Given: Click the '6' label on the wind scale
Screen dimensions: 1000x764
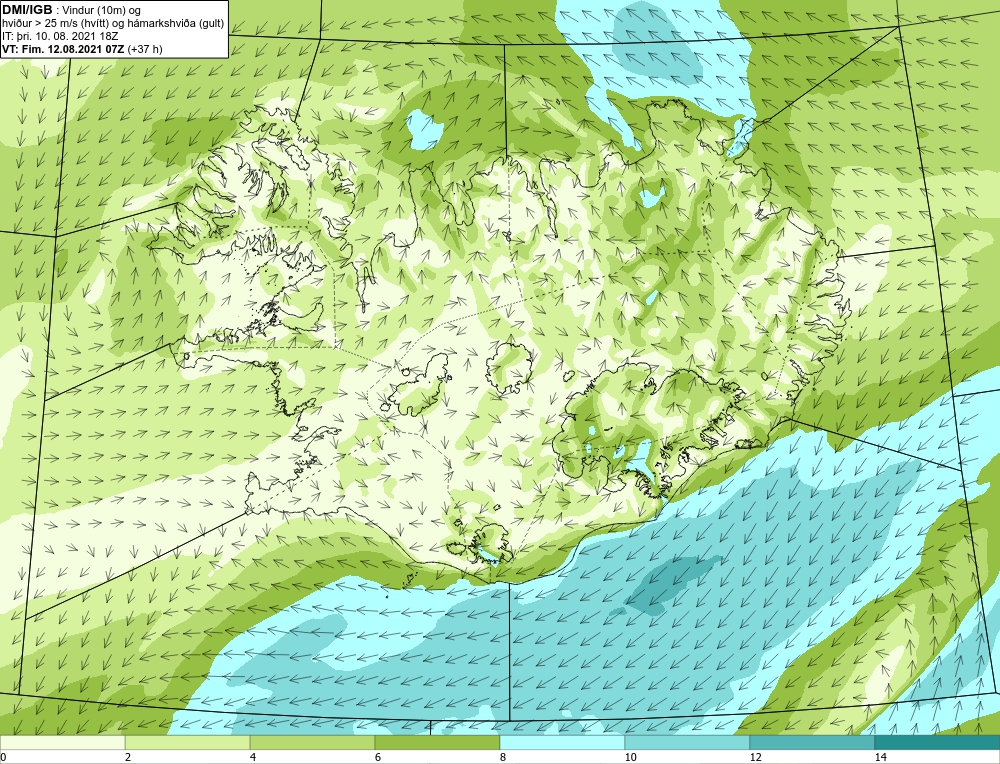Looking at the screenshot, I should pyautogui.click(x=378, y=758).
